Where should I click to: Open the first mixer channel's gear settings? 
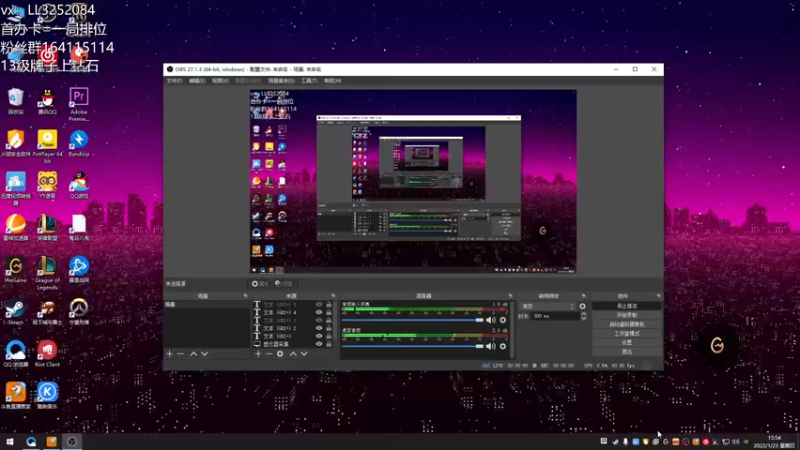503,320
